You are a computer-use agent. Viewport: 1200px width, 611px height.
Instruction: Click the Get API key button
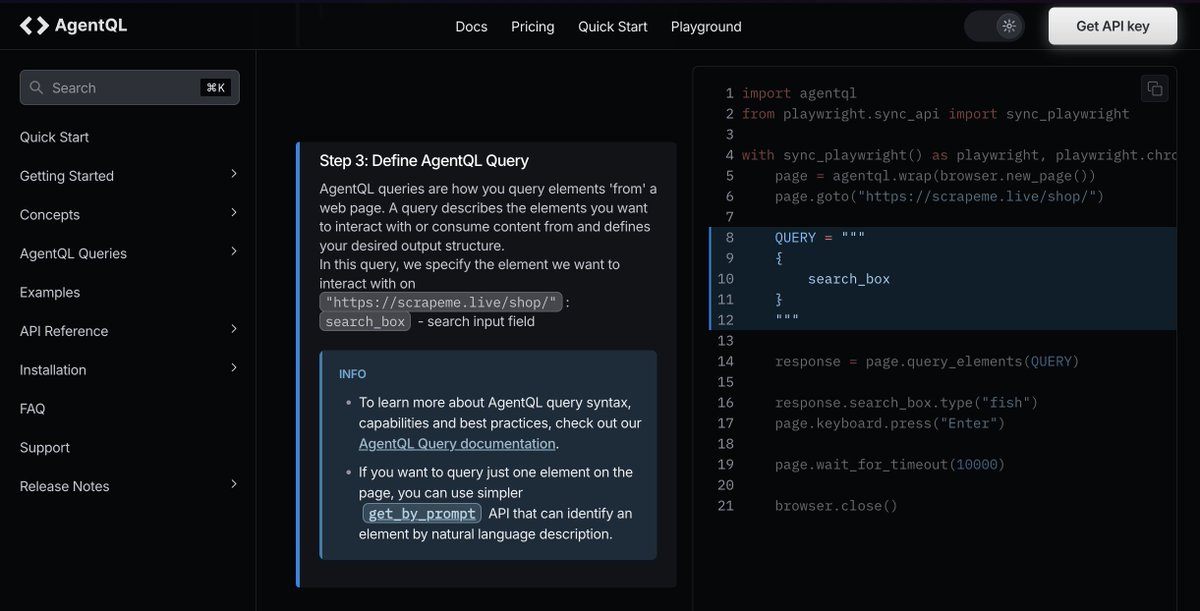[1113, 26]
